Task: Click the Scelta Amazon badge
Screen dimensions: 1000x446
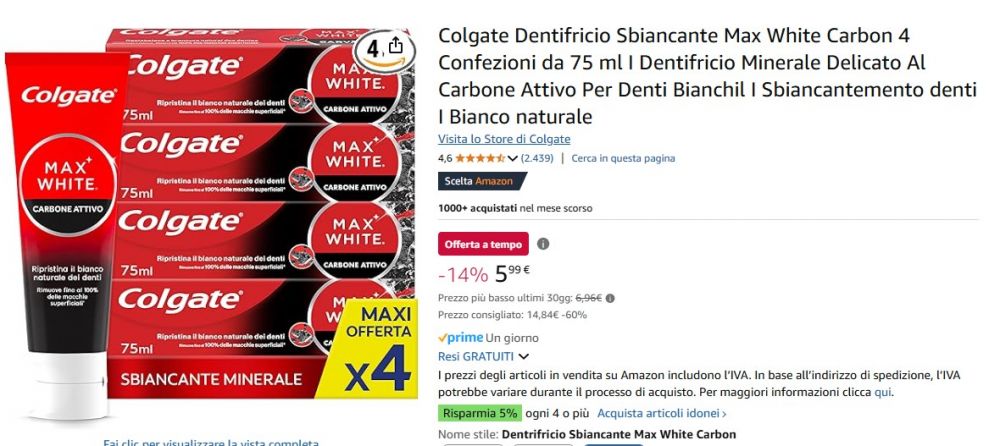Action: click(482, 181)
